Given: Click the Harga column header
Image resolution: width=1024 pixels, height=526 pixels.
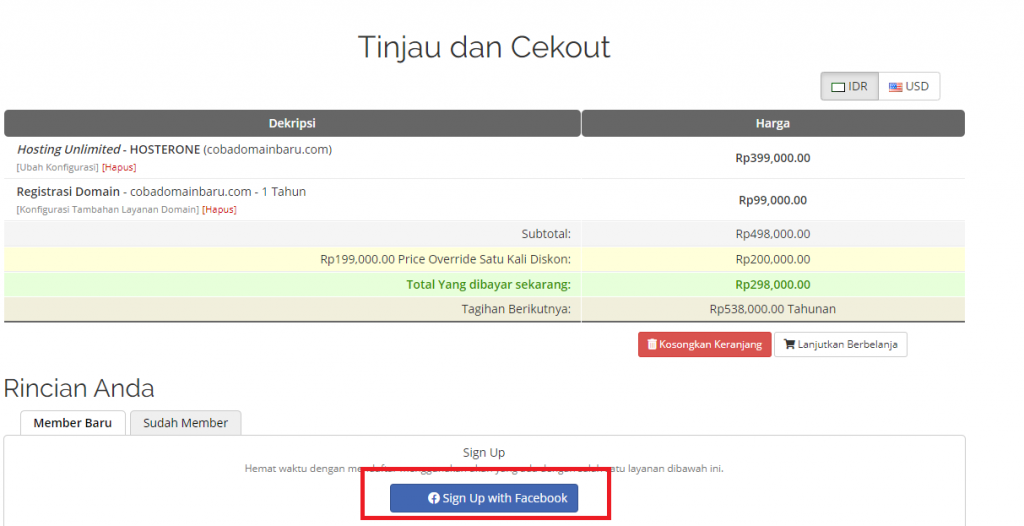Looking at the screenshot, I should (x=773, y=123).
